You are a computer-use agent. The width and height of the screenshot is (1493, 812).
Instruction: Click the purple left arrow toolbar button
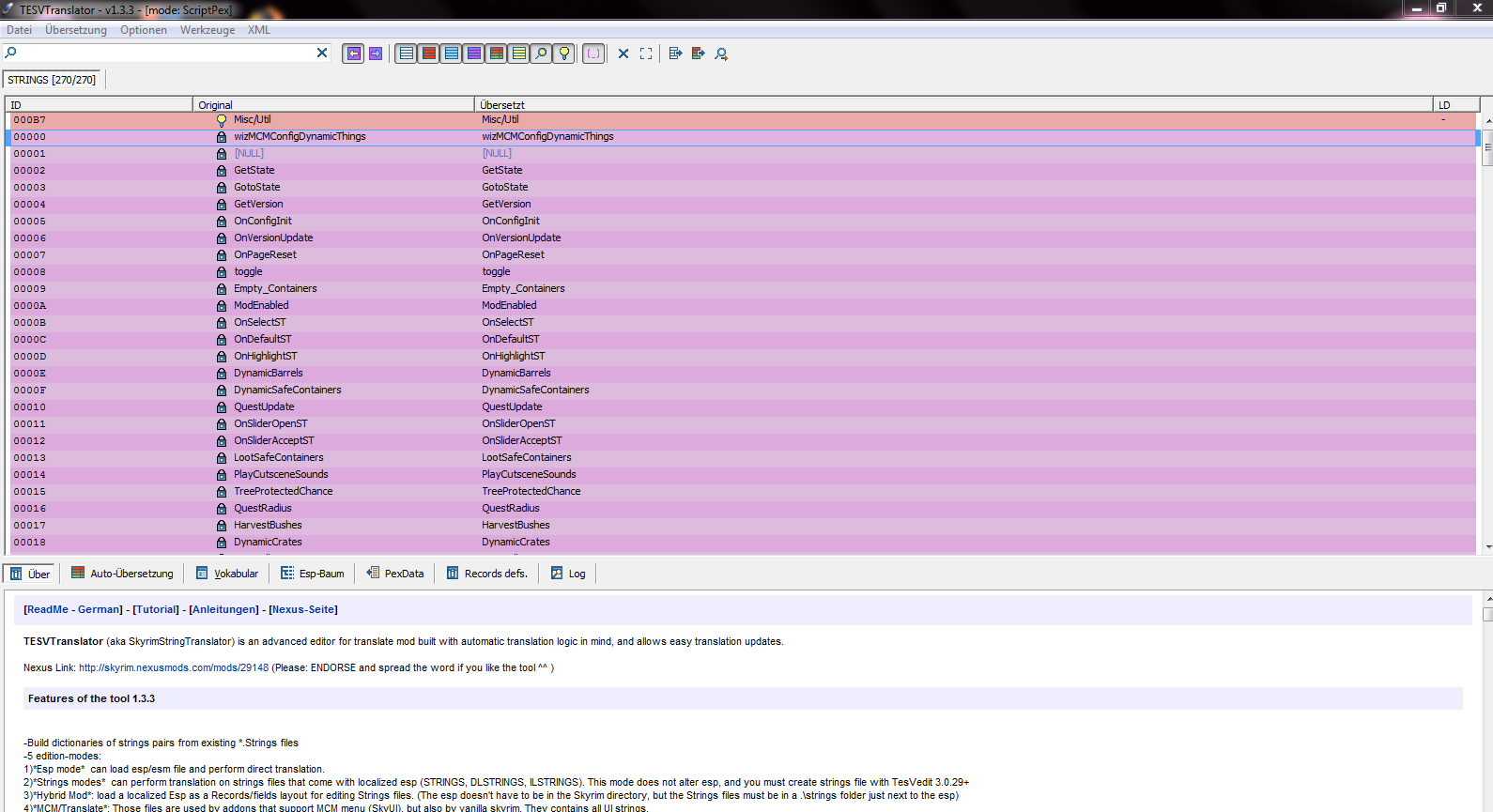pos(353,54)
